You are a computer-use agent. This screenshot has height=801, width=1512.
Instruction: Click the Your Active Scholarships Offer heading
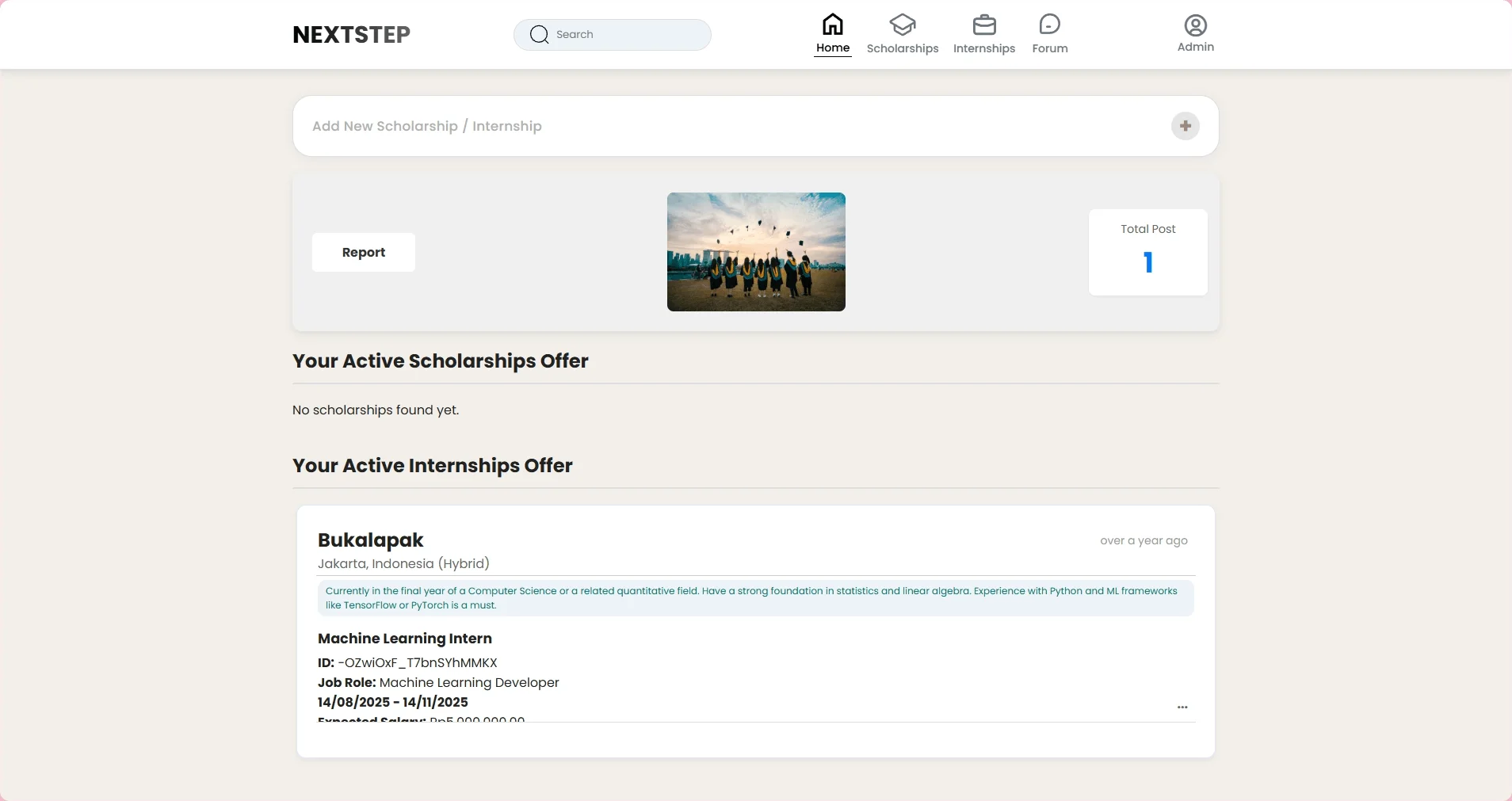441,361
